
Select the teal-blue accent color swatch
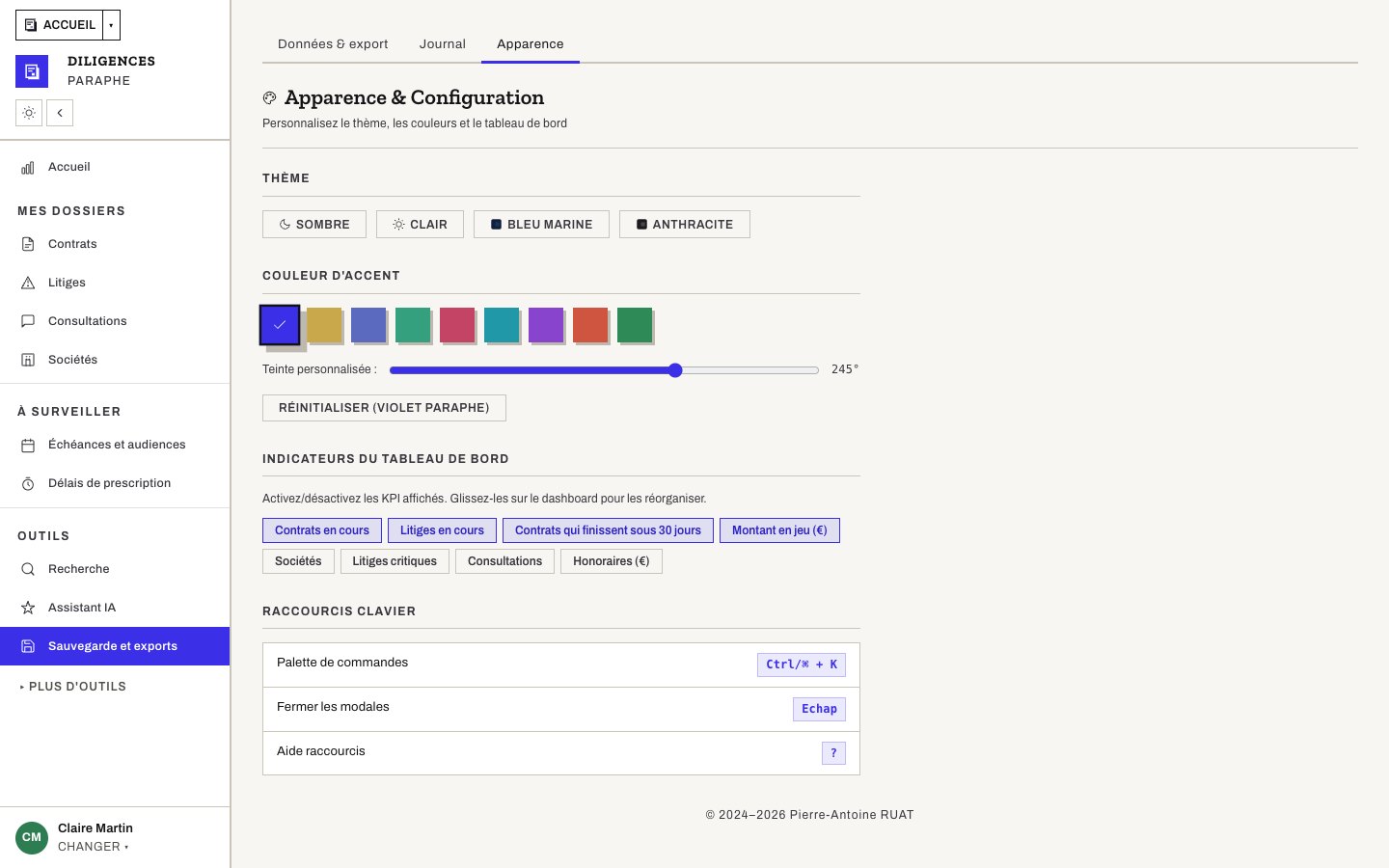(502, 325)
